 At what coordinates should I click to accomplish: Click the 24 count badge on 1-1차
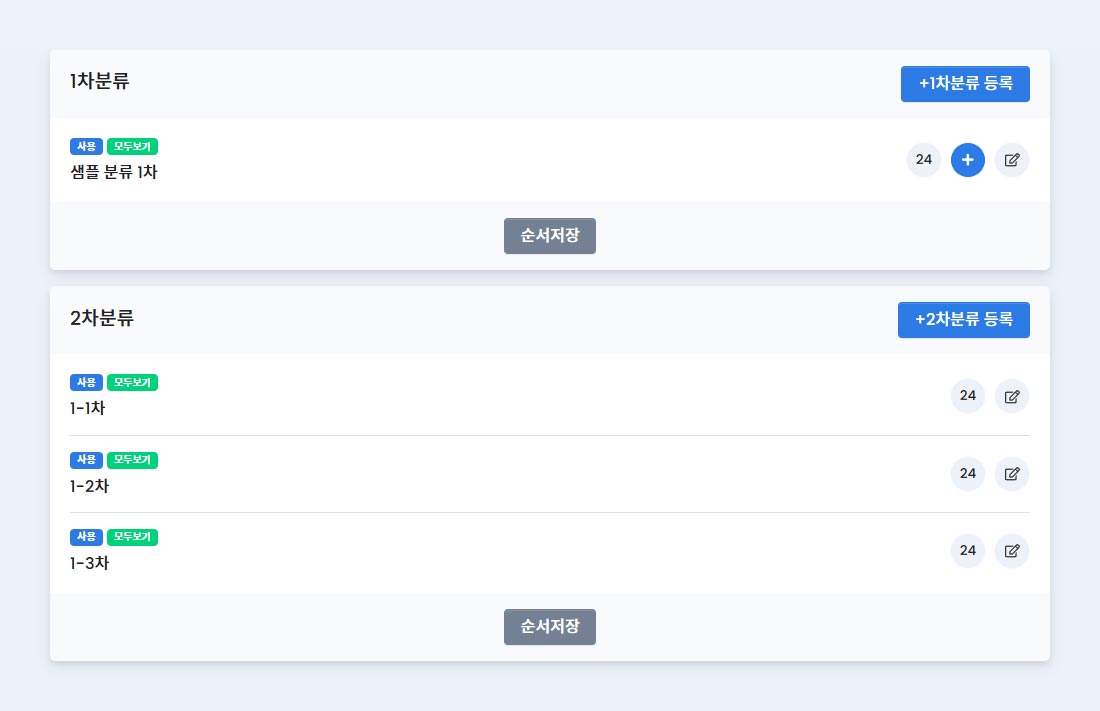(x=967, y=397)
